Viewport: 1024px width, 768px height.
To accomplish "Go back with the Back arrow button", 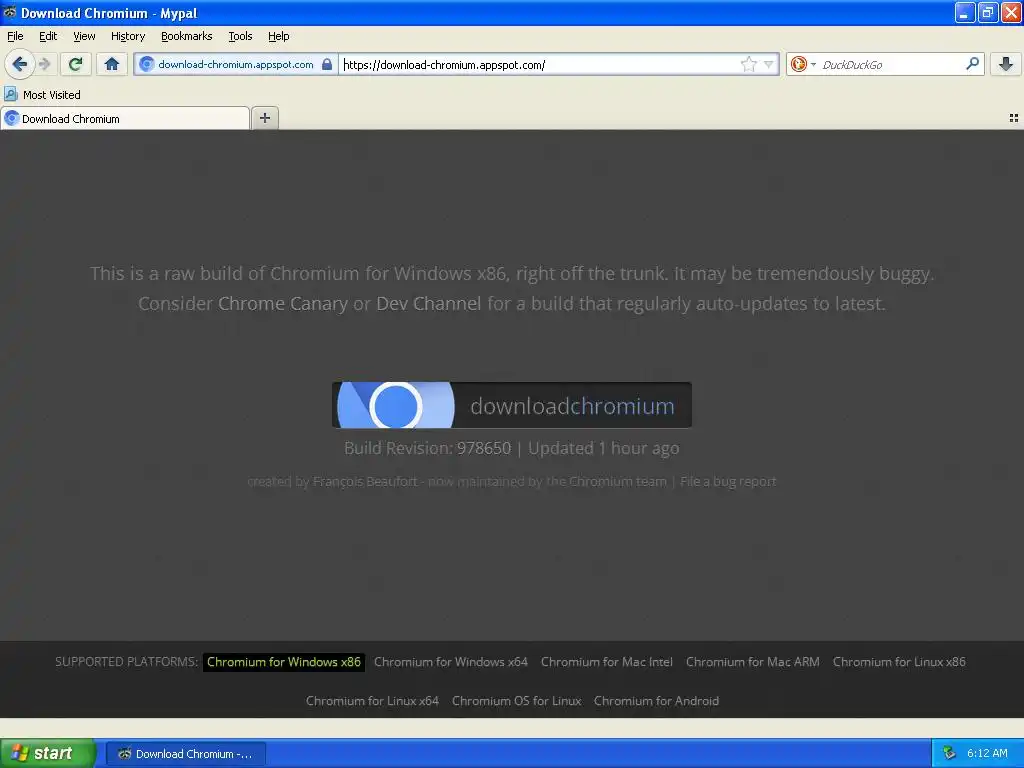I will (x=20, y=64).
